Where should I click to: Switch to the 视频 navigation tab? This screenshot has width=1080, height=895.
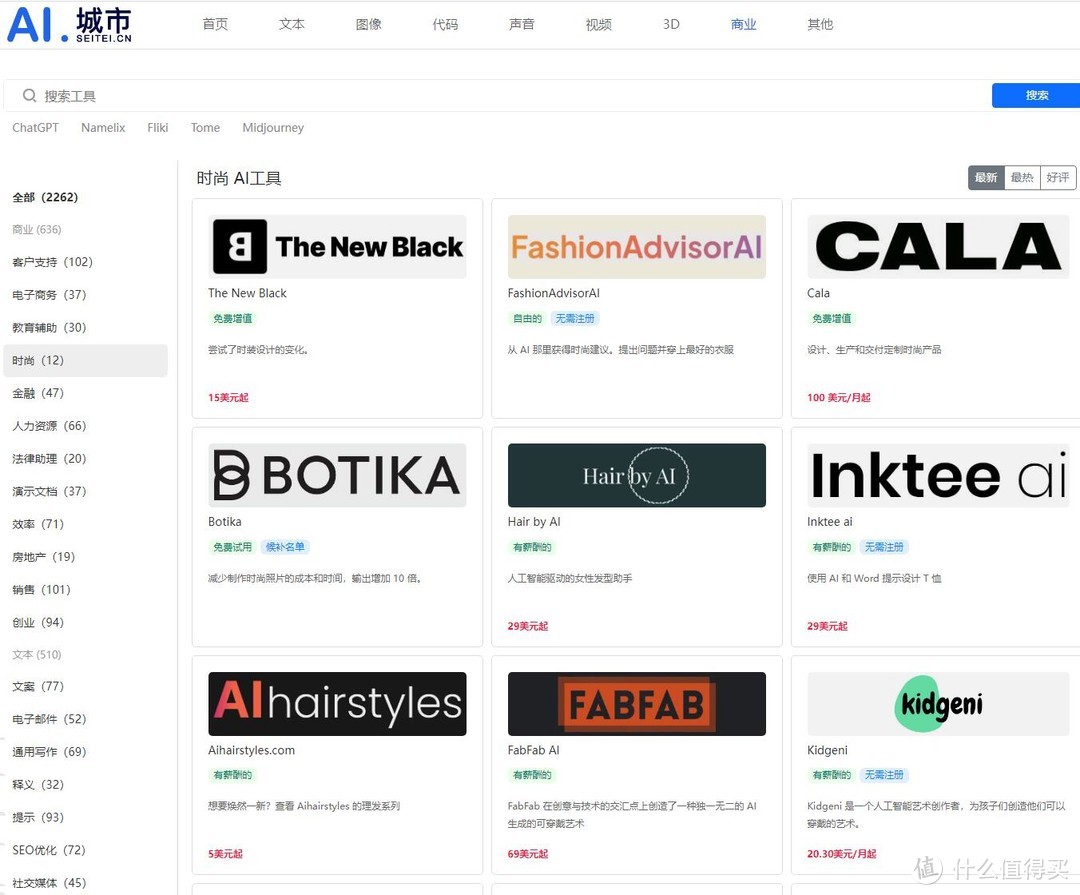pyautogui.click(x=598, y=24)
